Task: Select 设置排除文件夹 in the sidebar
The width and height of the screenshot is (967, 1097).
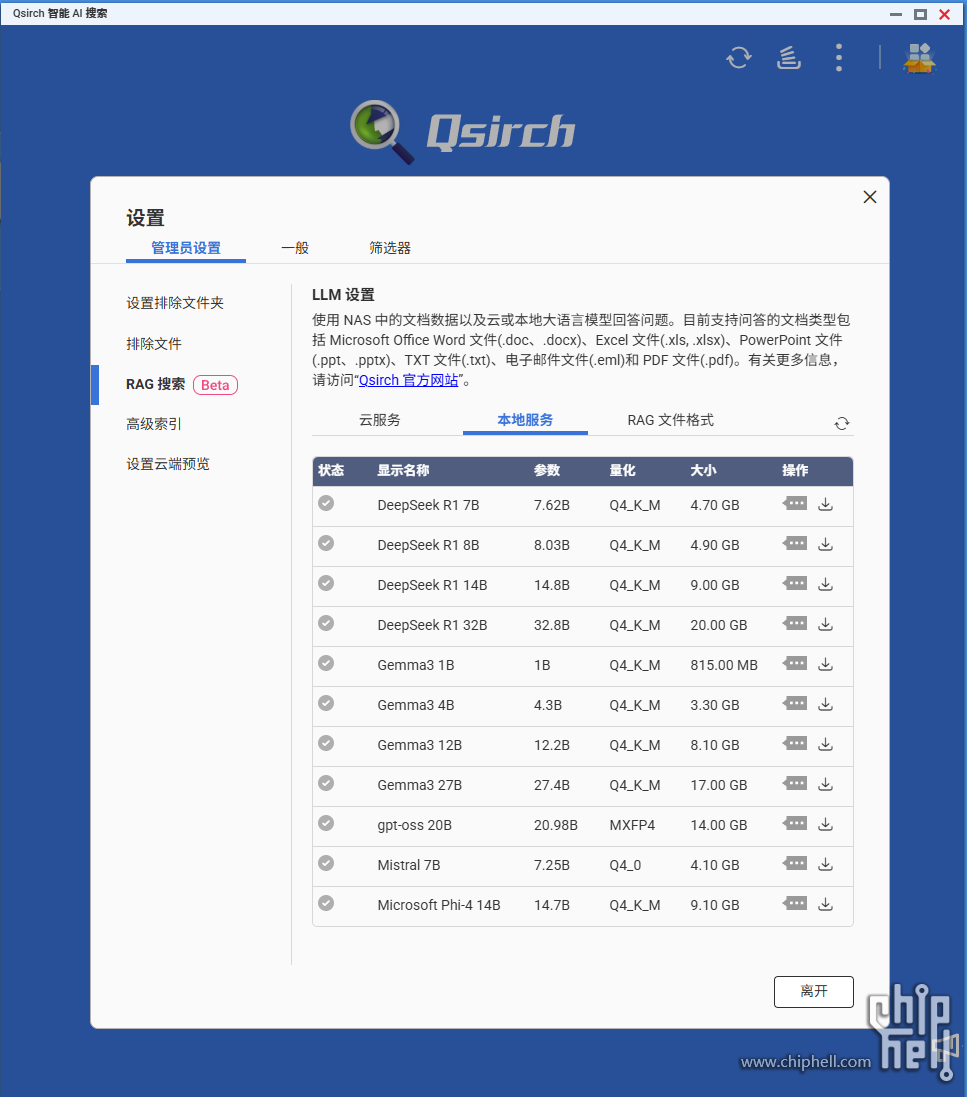Action: click(176, 302)
